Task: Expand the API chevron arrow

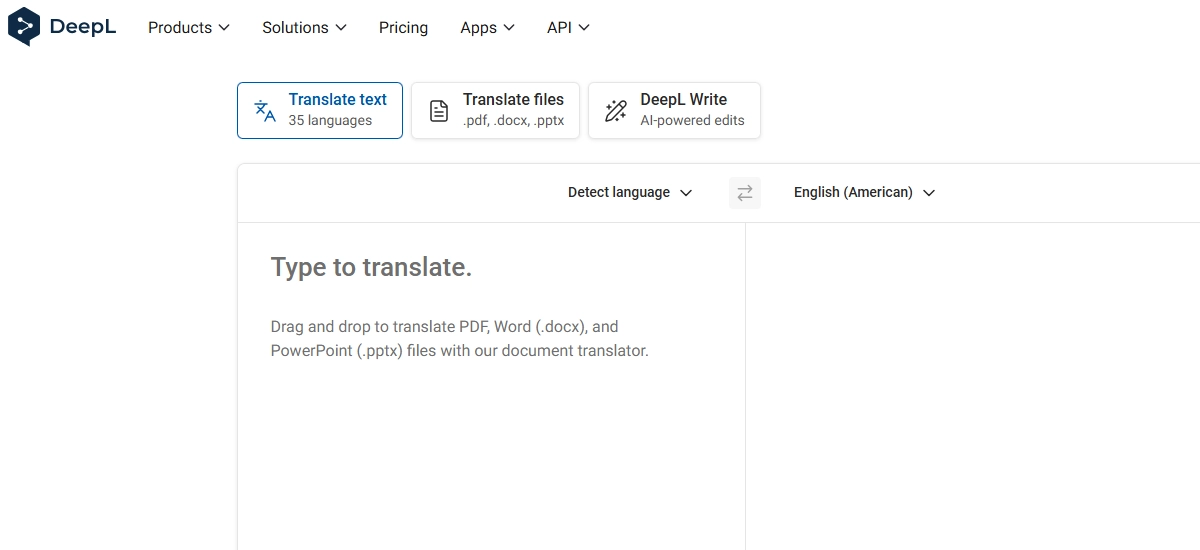Action: 584,28
